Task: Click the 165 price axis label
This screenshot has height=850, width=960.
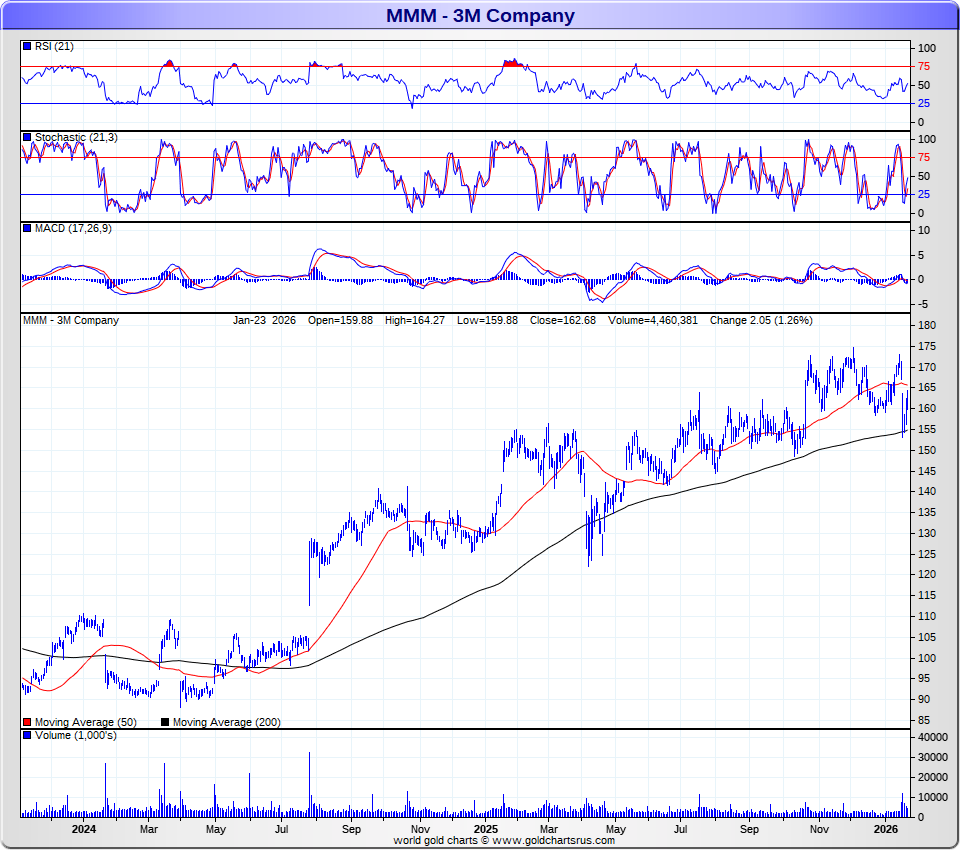Action: (x=927, y=388)
